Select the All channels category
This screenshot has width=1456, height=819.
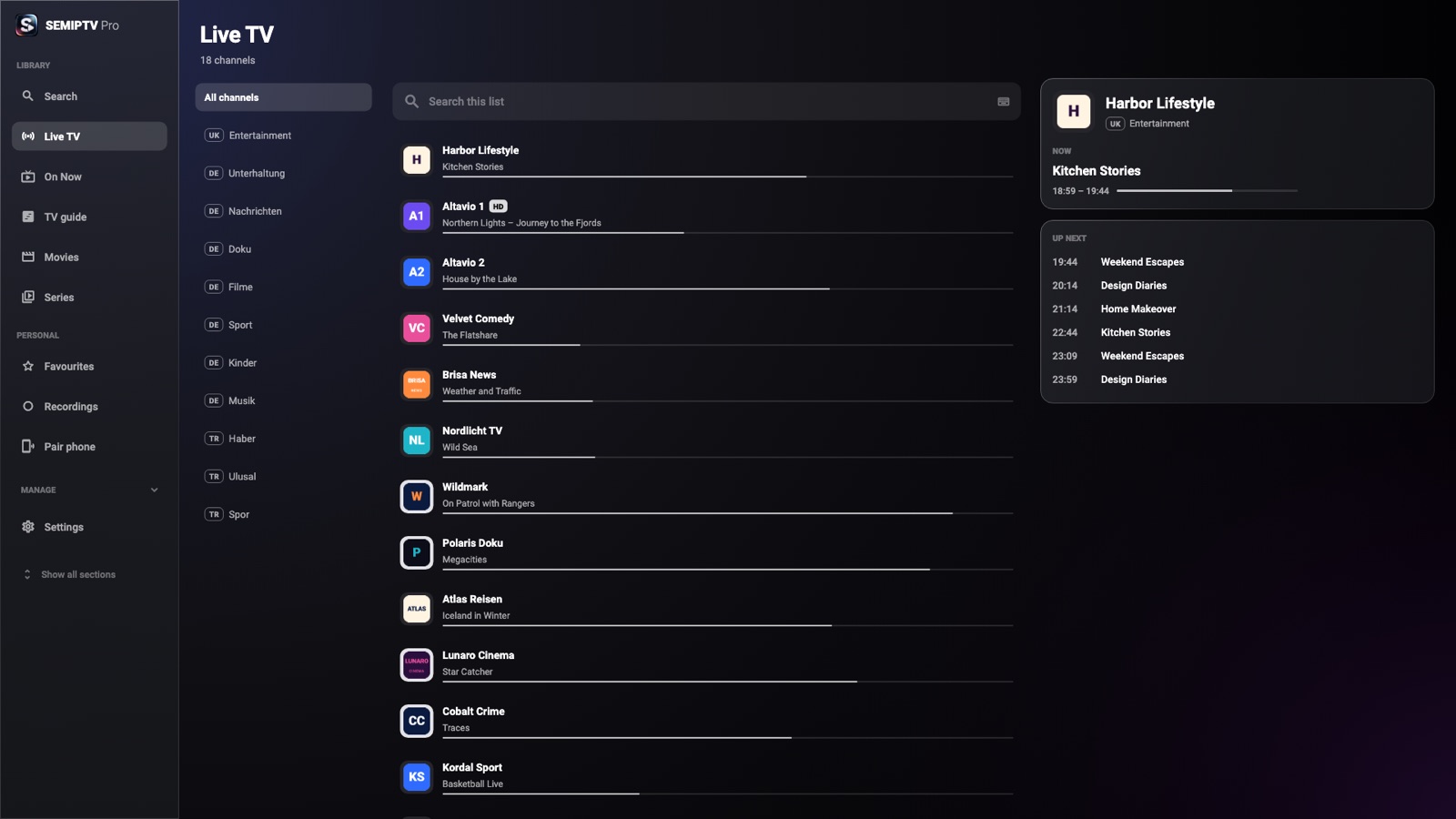click(x=283, y=97)
